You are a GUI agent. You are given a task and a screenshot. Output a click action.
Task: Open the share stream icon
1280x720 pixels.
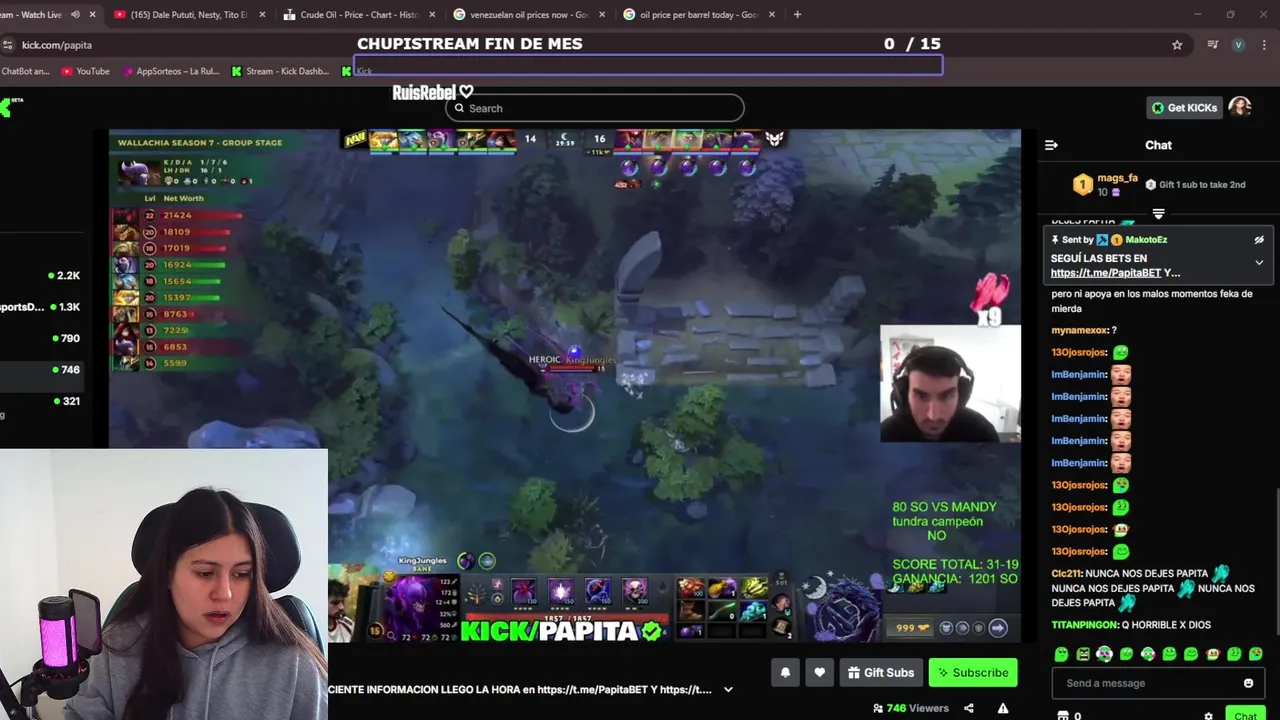968,708
